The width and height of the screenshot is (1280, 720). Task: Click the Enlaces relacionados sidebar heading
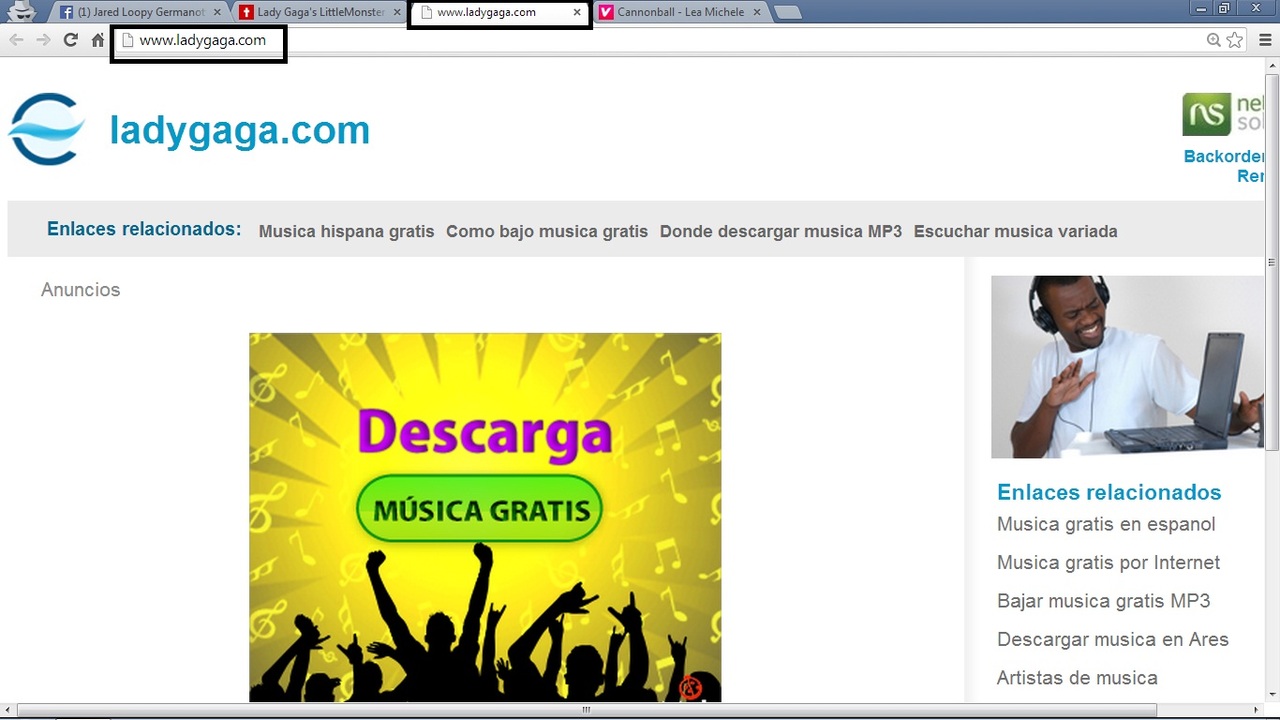1109,492
